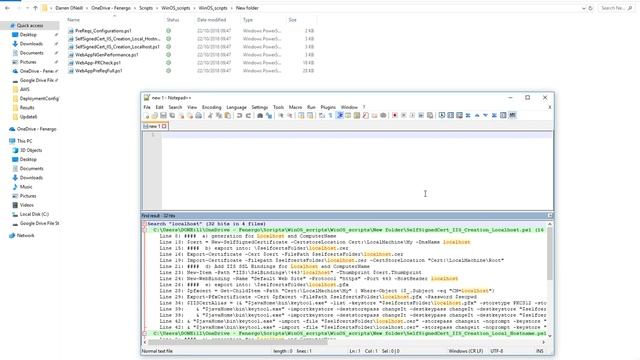Select the WebApp-PRCheck.ps1 file
The width and height of the screenshot is (640, 360).
coord(98,63)
